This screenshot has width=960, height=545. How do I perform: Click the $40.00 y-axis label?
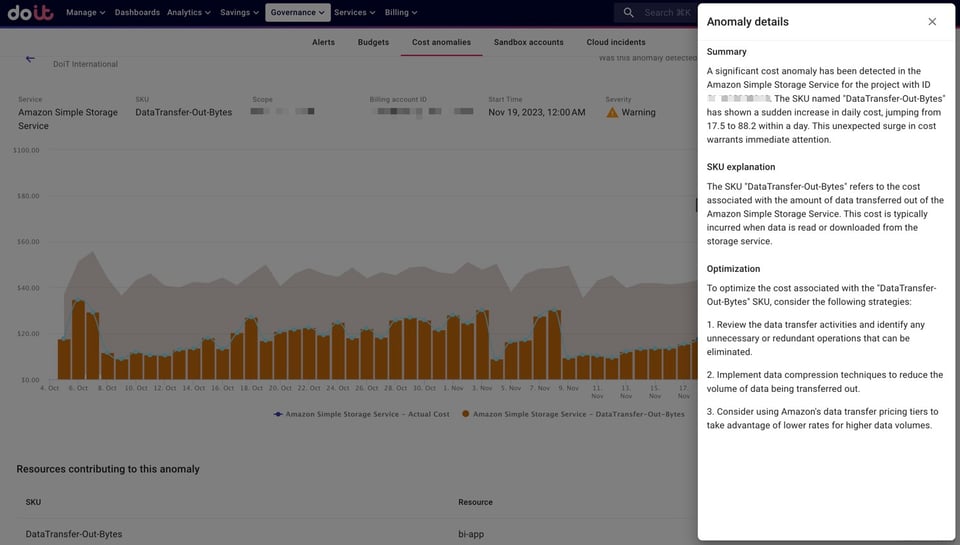tap(28, 288)
